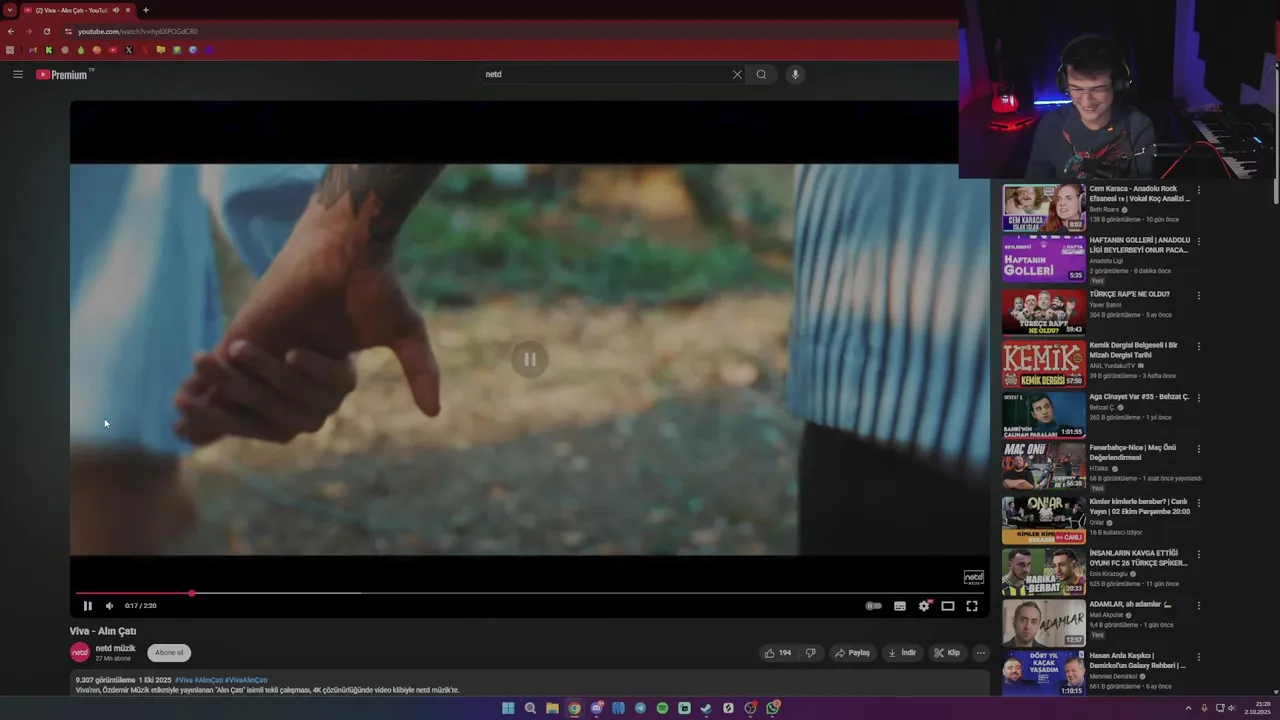This screenshot has width=1280, height=720.
Task: Open options menu for Türkçe Rap'e video
Action: tap(1199, 296)
